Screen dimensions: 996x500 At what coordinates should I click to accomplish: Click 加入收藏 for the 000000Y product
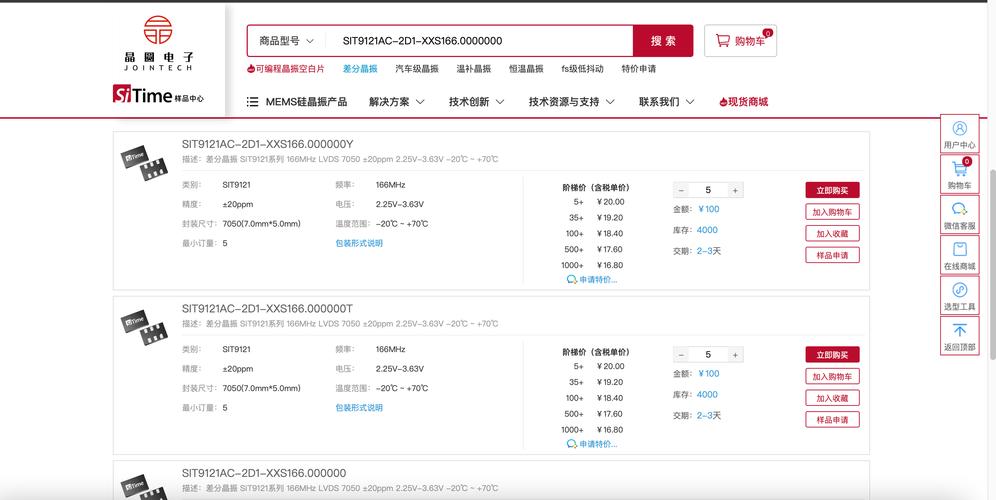click(832, 234)
